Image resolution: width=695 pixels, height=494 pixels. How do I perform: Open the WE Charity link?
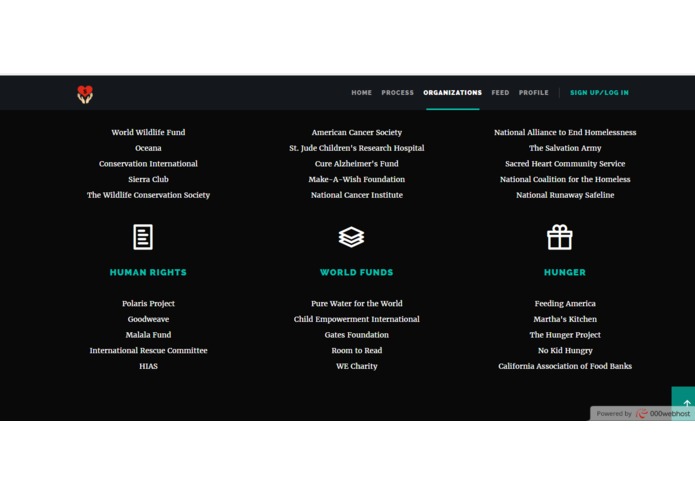click(357, 366)
